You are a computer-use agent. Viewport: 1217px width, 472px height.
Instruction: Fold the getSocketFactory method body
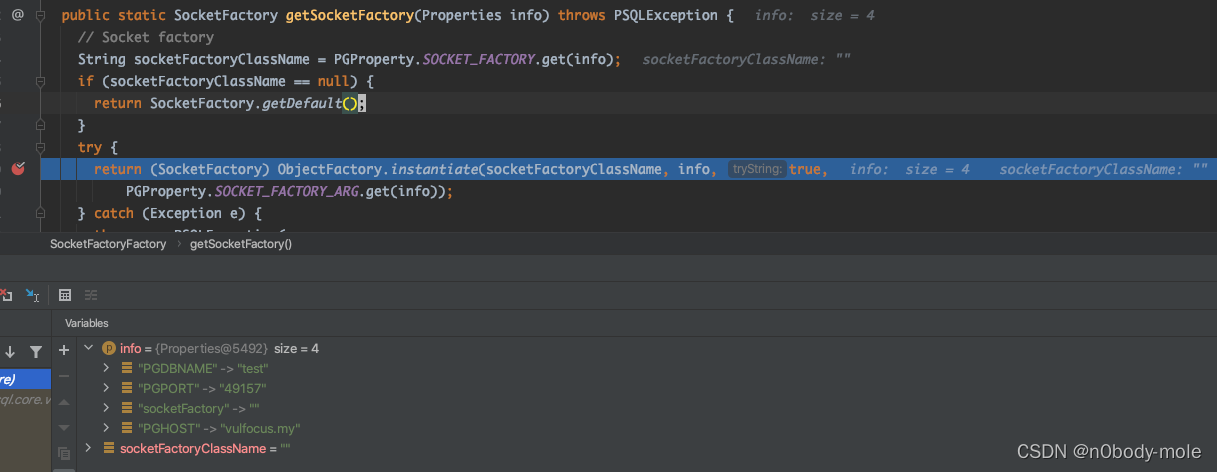click(40, 15)
